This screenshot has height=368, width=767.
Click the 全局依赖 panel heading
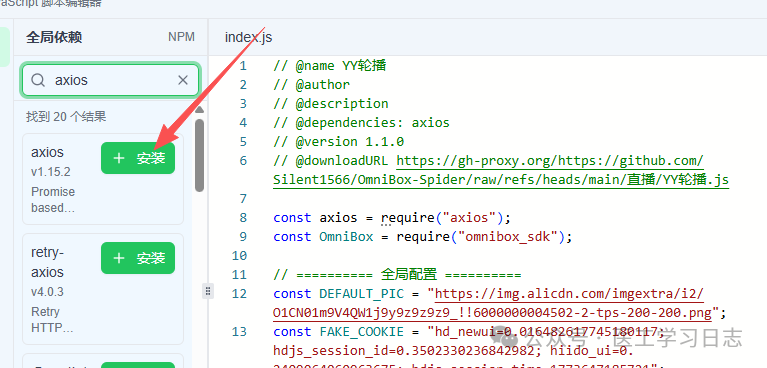[54, 37]
